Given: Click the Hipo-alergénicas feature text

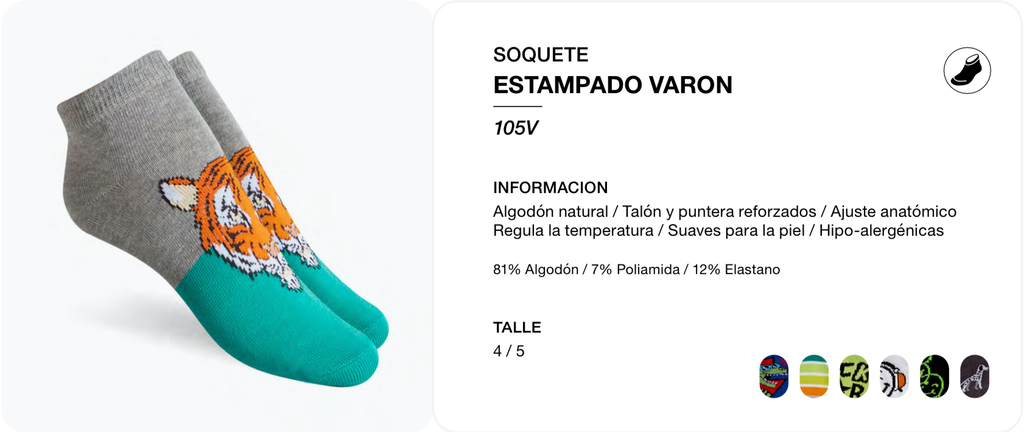Looking at the screenshot, I should 881,231.
